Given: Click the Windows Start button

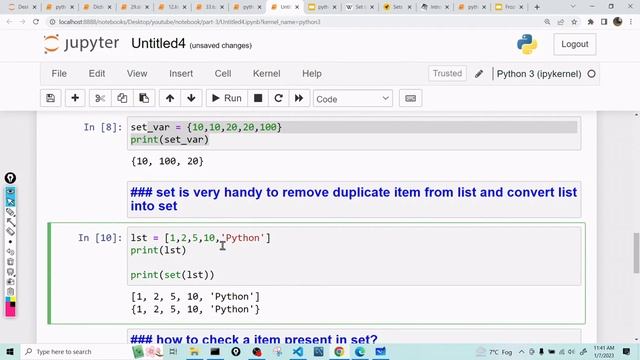Looking at the screenshot, I should tap(10, 351).
